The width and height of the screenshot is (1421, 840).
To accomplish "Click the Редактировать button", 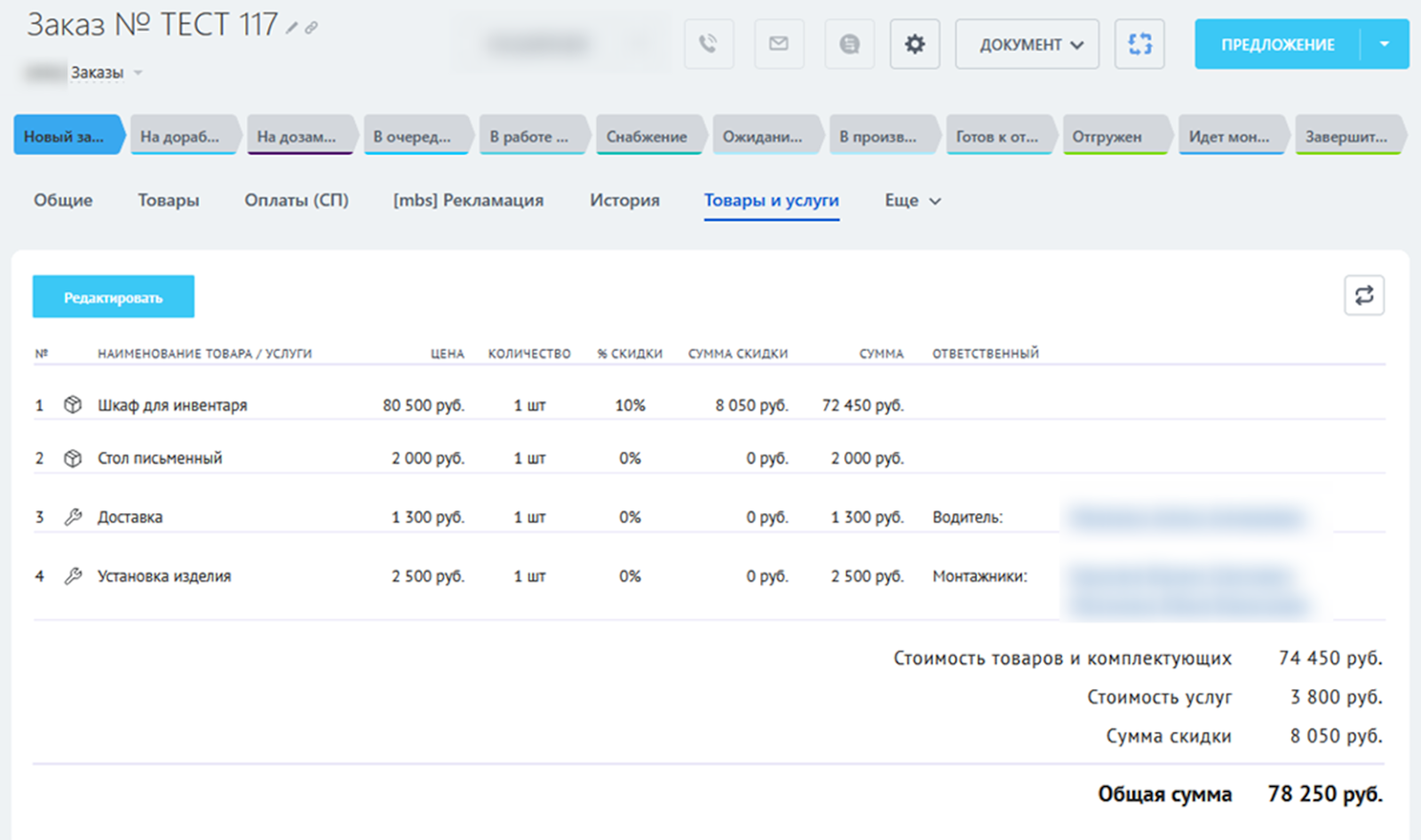I will [114, 297].
